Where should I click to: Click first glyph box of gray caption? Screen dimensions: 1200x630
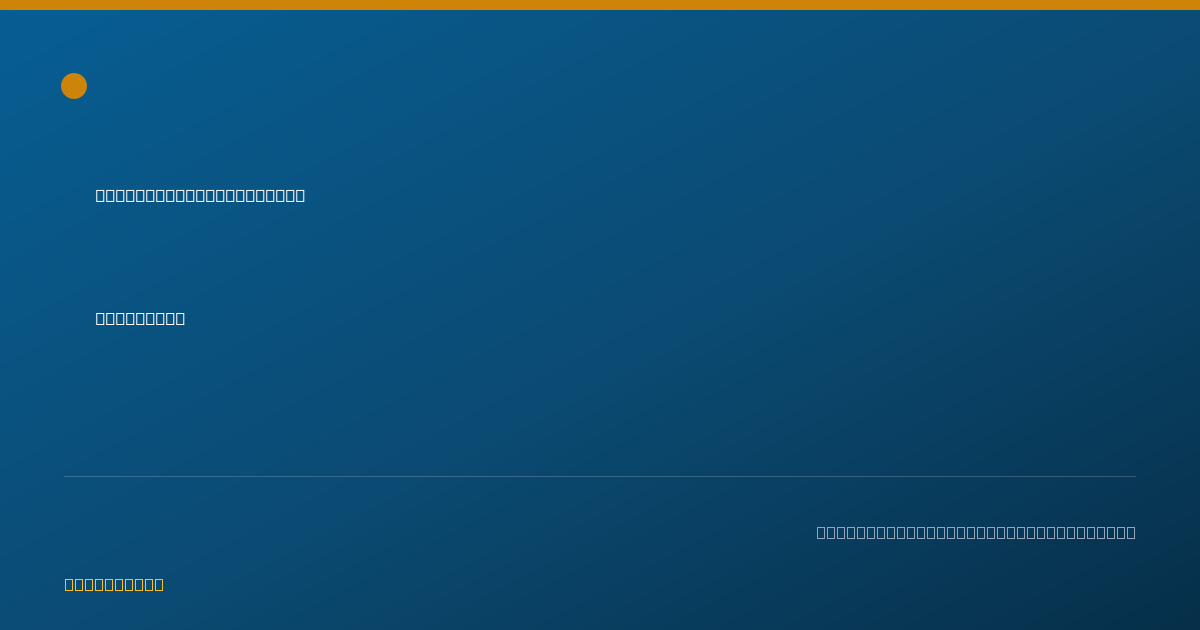(x=821, y=532)
